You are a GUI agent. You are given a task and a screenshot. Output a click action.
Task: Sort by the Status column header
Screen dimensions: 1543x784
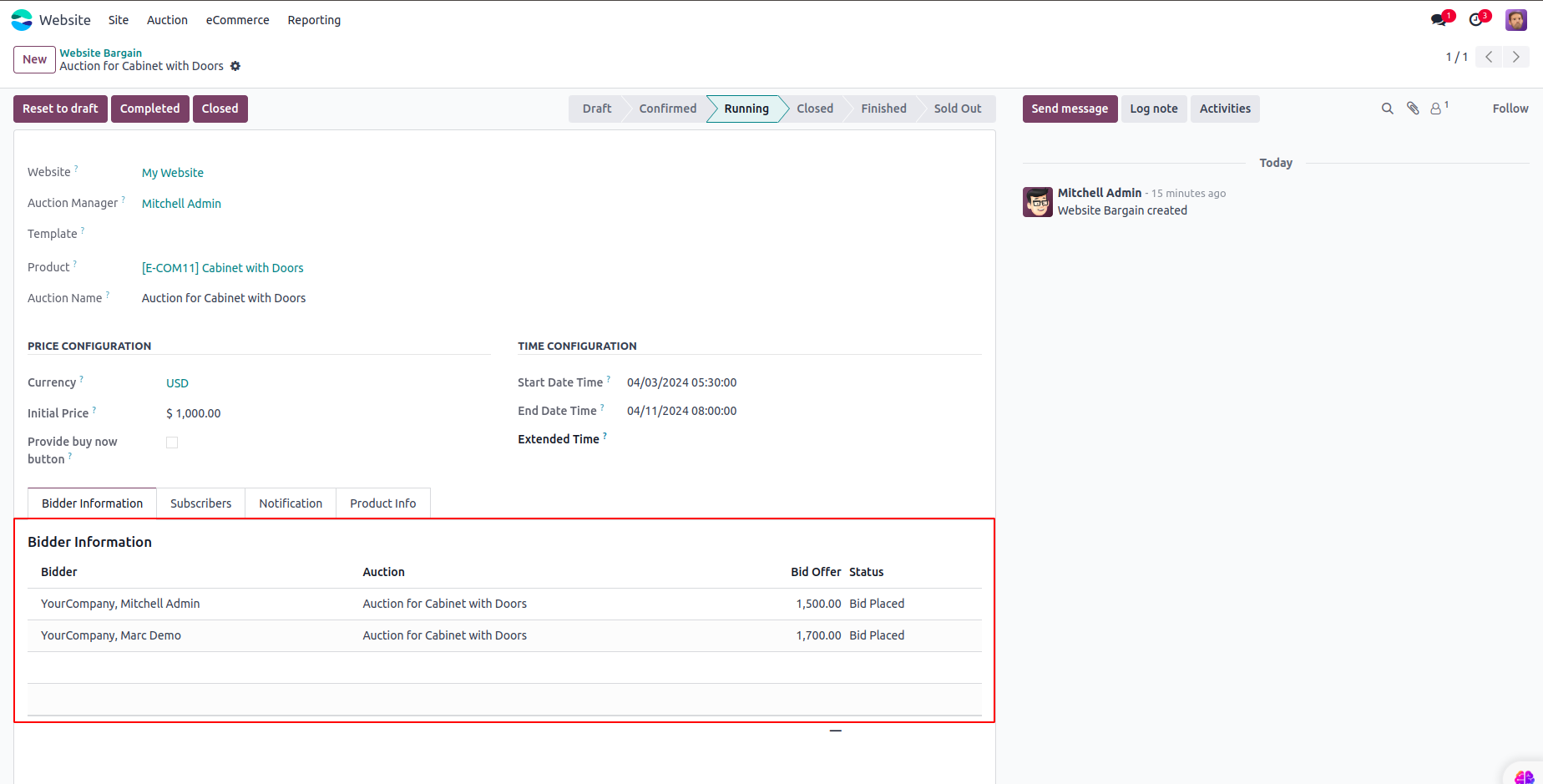click(867, 572)
